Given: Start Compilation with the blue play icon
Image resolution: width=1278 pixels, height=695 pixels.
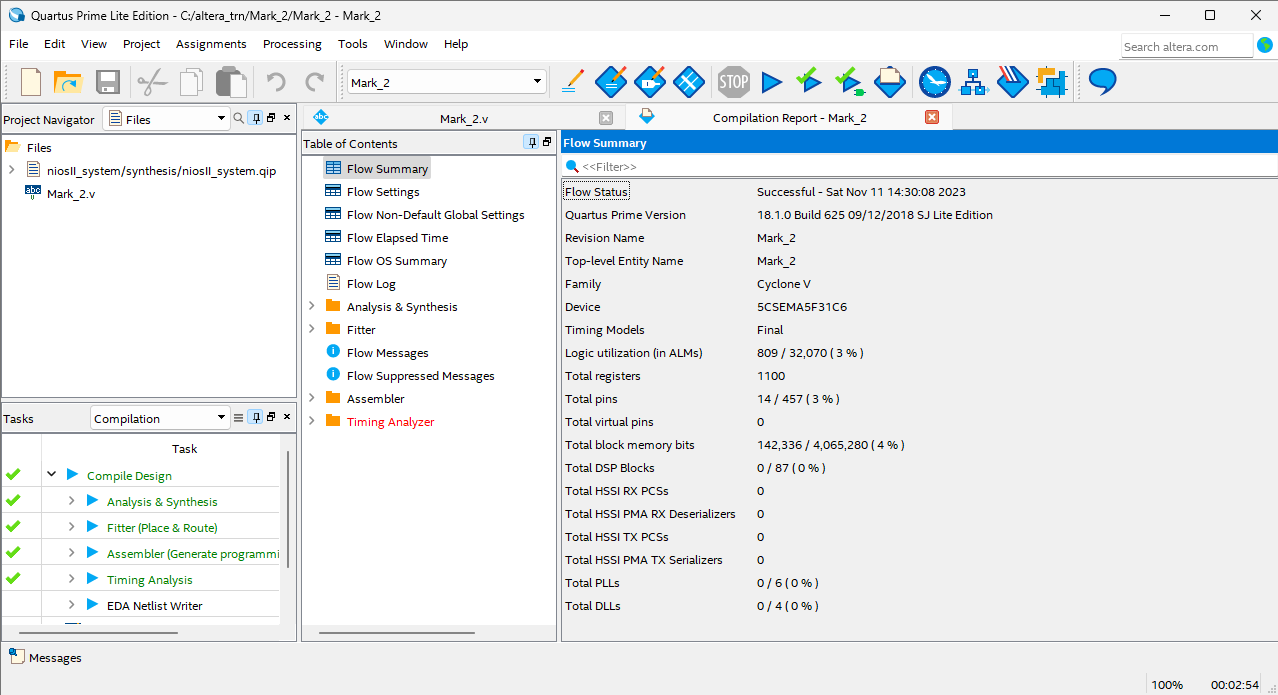Looking at the screenshot, I should 771,82.
